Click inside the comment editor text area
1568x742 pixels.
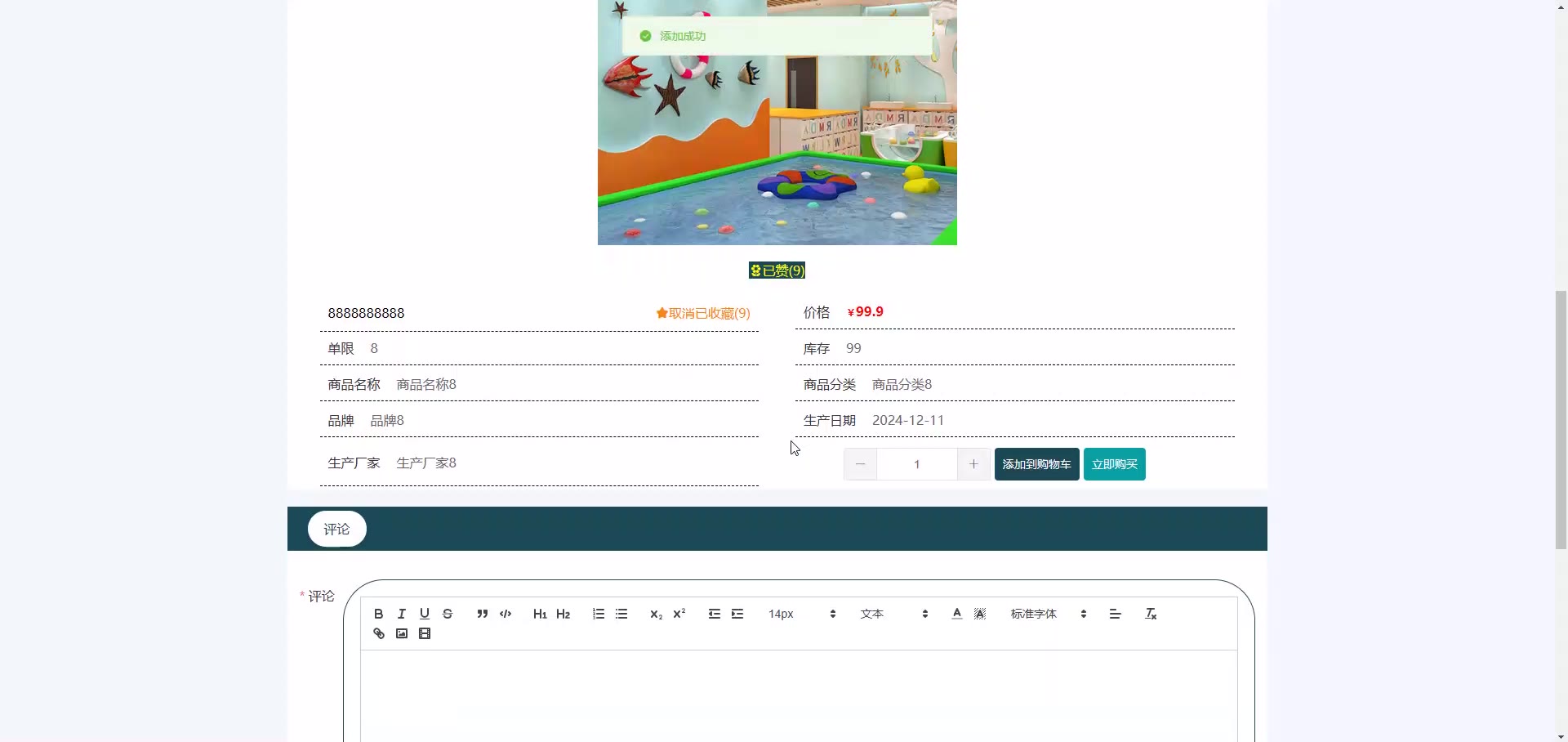click(x=799, y=695)
